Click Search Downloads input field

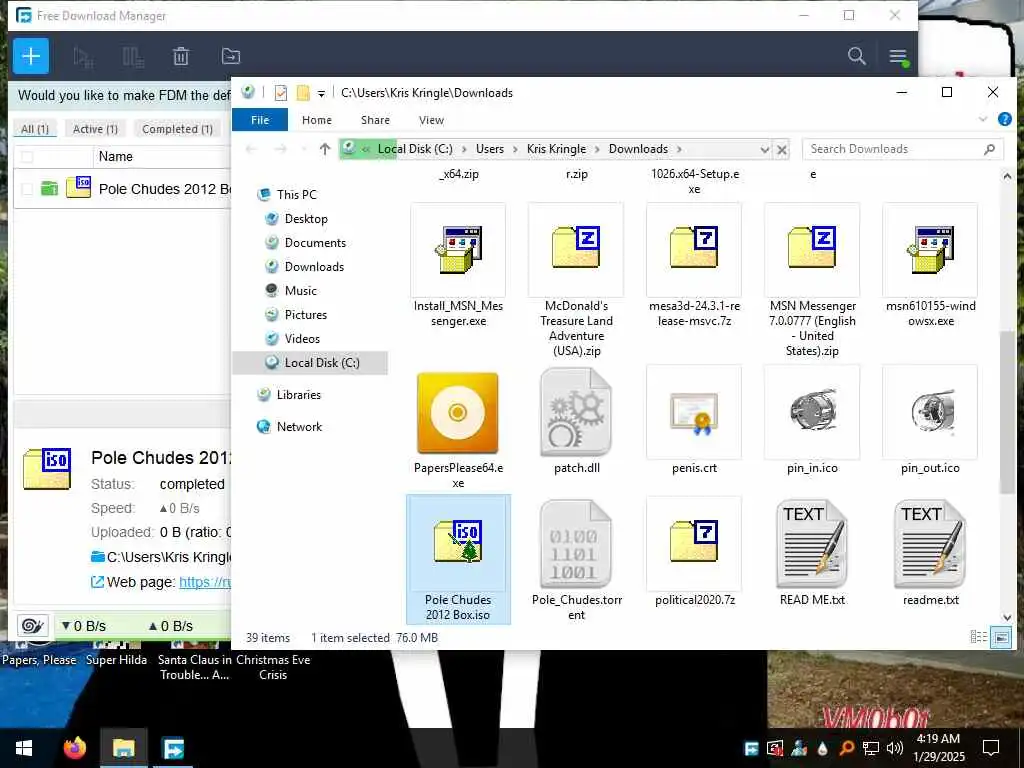point(902,150)
